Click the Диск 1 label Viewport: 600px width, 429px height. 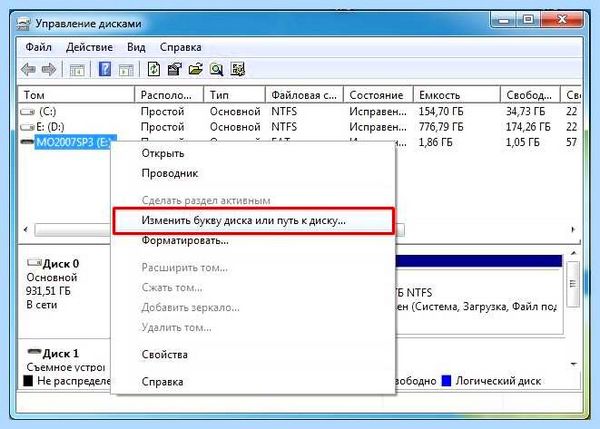click(x=61, y=353)
